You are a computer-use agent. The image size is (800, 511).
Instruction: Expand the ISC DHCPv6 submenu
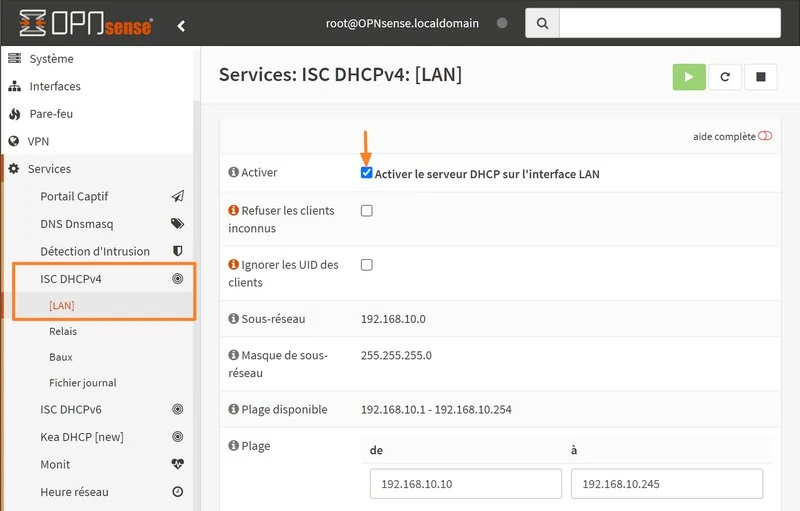[70, 409]
